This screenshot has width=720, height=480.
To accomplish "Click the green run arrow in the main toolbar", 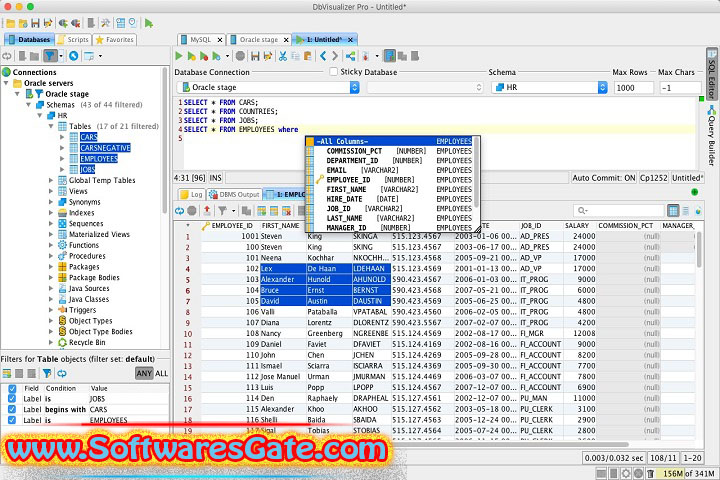I will 149,23.
